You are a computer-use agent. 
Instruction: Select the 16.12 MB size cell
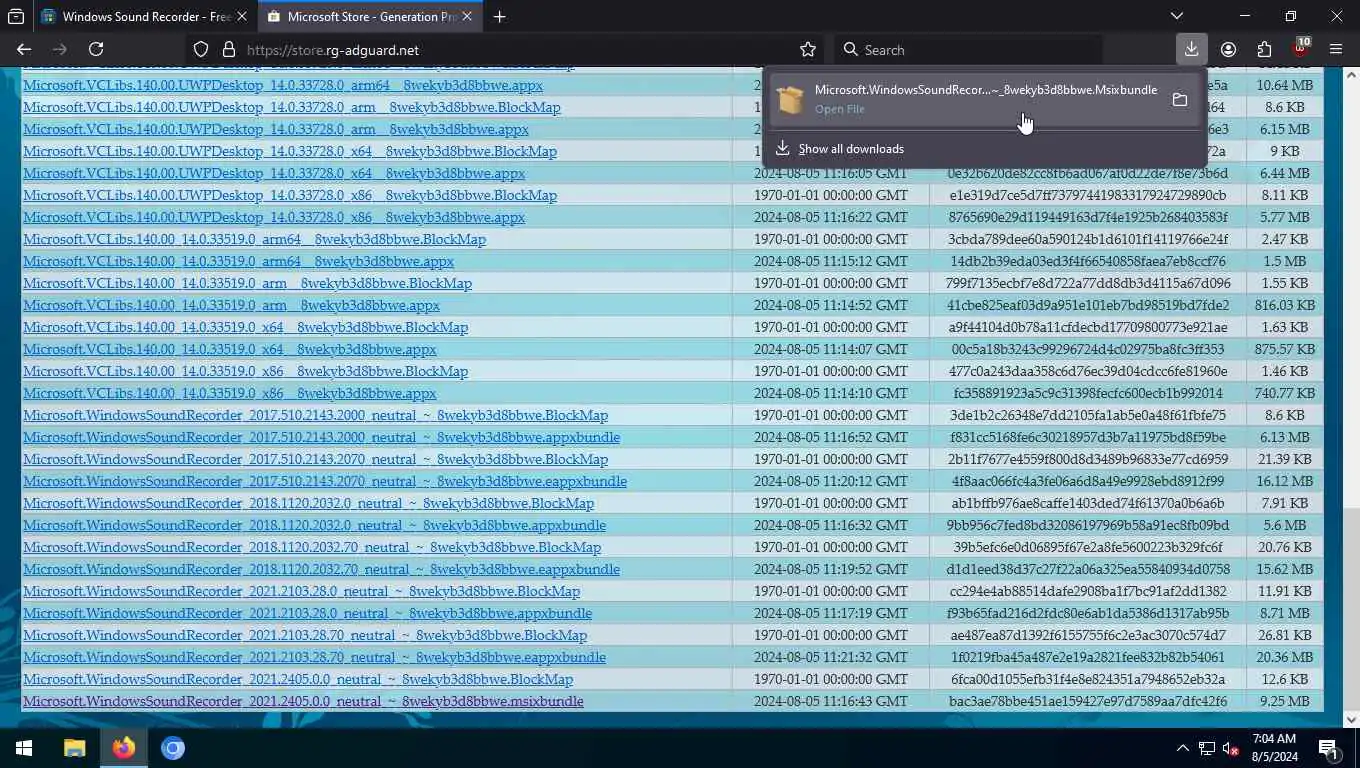[x=1283, y=481]
